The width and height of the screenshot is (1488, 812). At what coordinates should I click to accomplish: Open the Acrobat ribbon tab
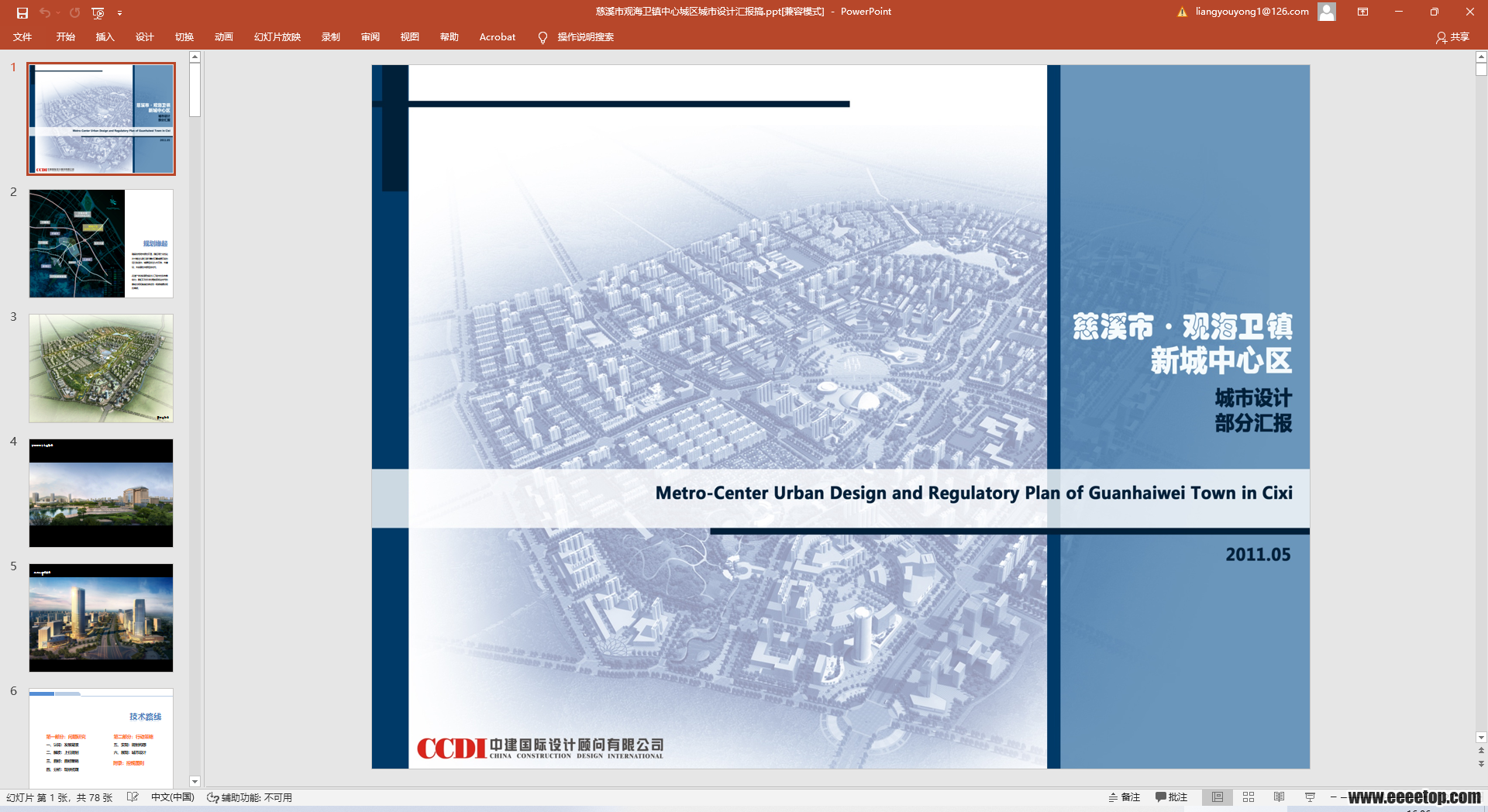(498, 36)
